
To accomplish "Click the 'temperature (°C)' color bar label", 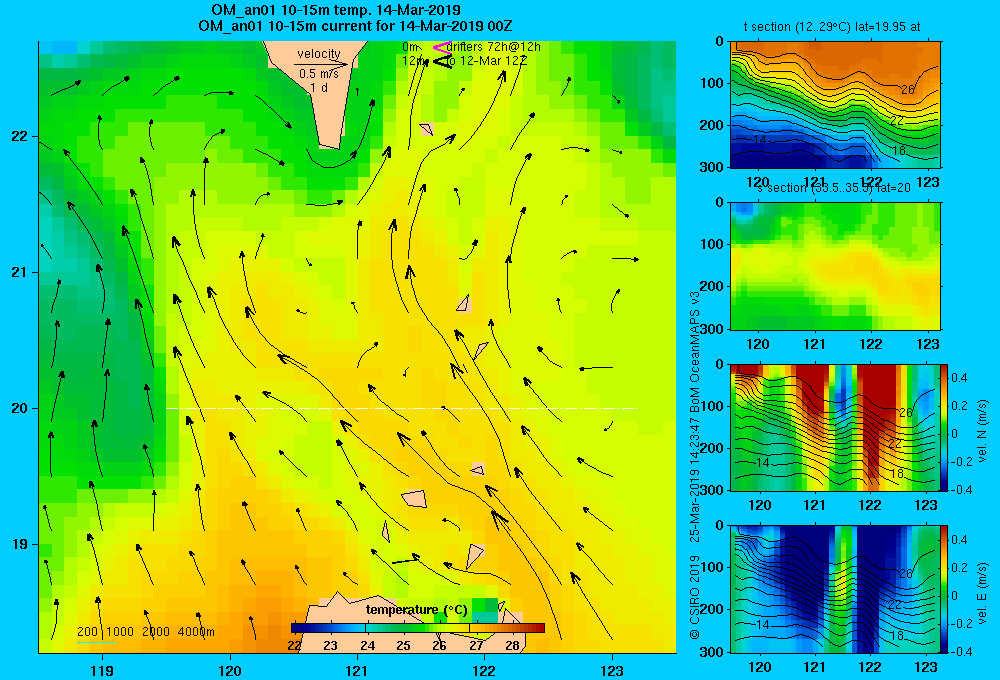I will tap(416, 610).
